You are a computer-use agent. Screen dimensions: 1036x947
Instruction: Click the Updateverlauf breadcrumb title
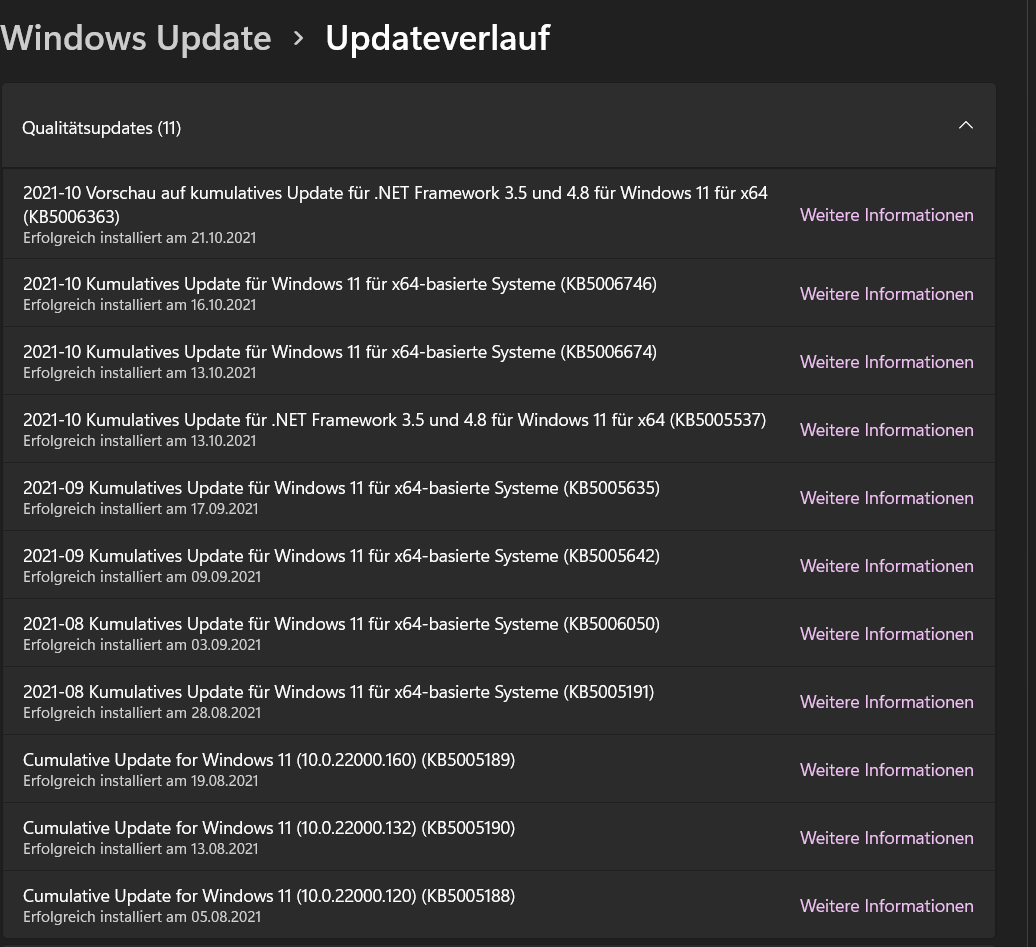click(437, 38)
